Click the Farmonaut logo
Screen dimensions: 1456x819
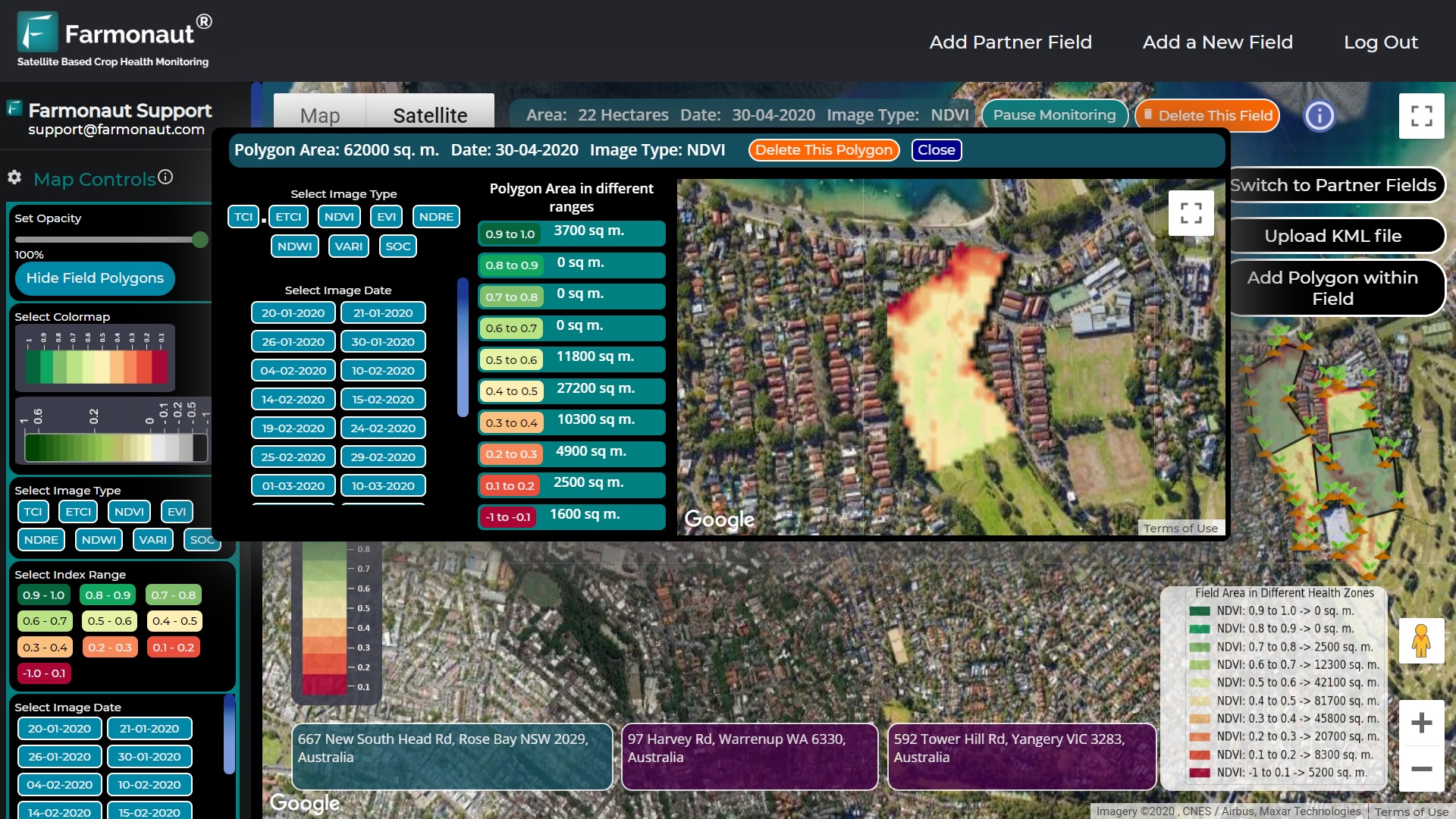39,33
